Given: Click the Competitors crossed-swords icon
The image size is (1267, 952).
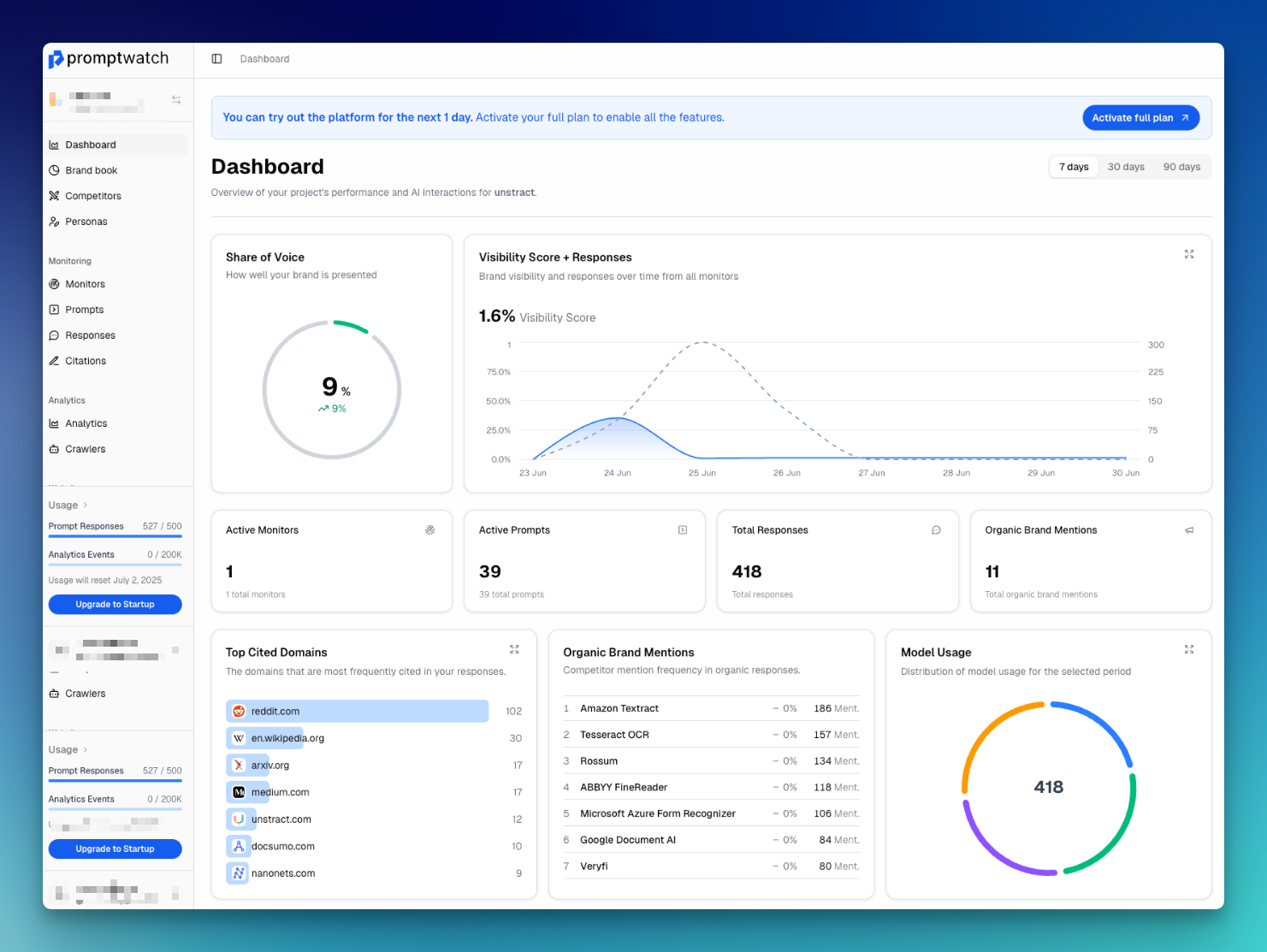Looking at the screenshot, I should click(x=54, y=196).
